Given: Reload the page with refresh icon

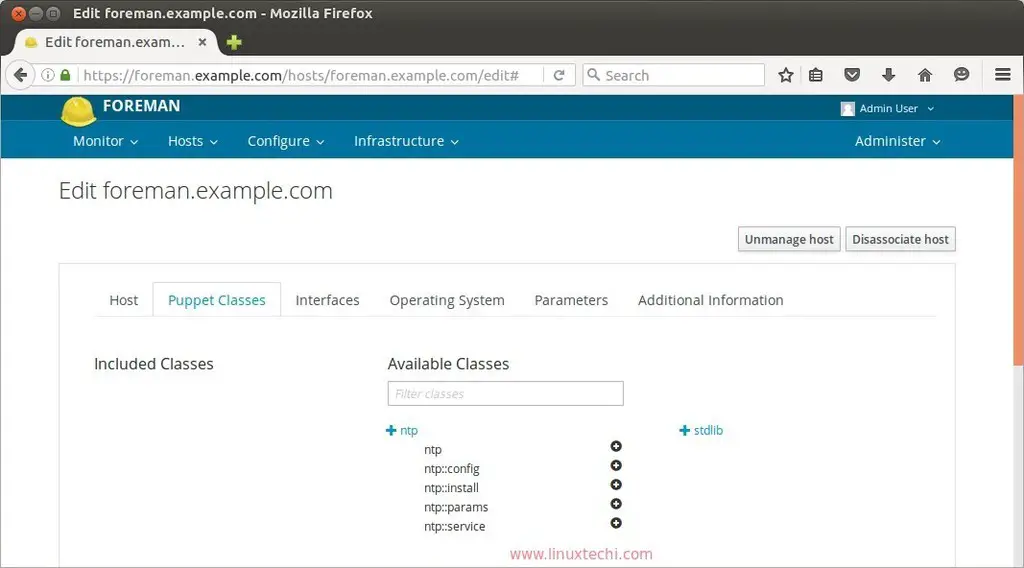Looking at the screenshot, I should [559, 75].
